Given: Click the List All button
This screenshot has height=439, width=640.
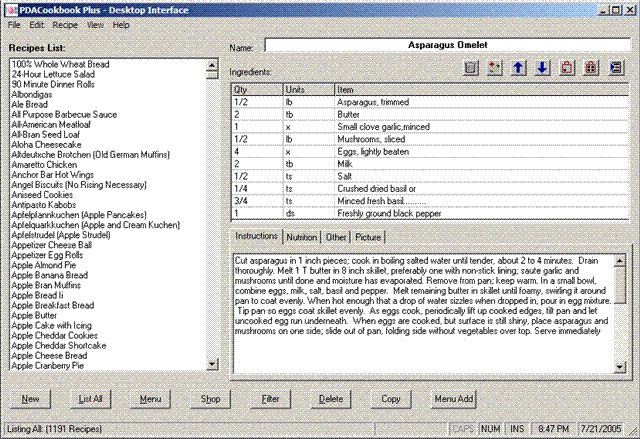Looking at the screenshot, I should 90,399.
